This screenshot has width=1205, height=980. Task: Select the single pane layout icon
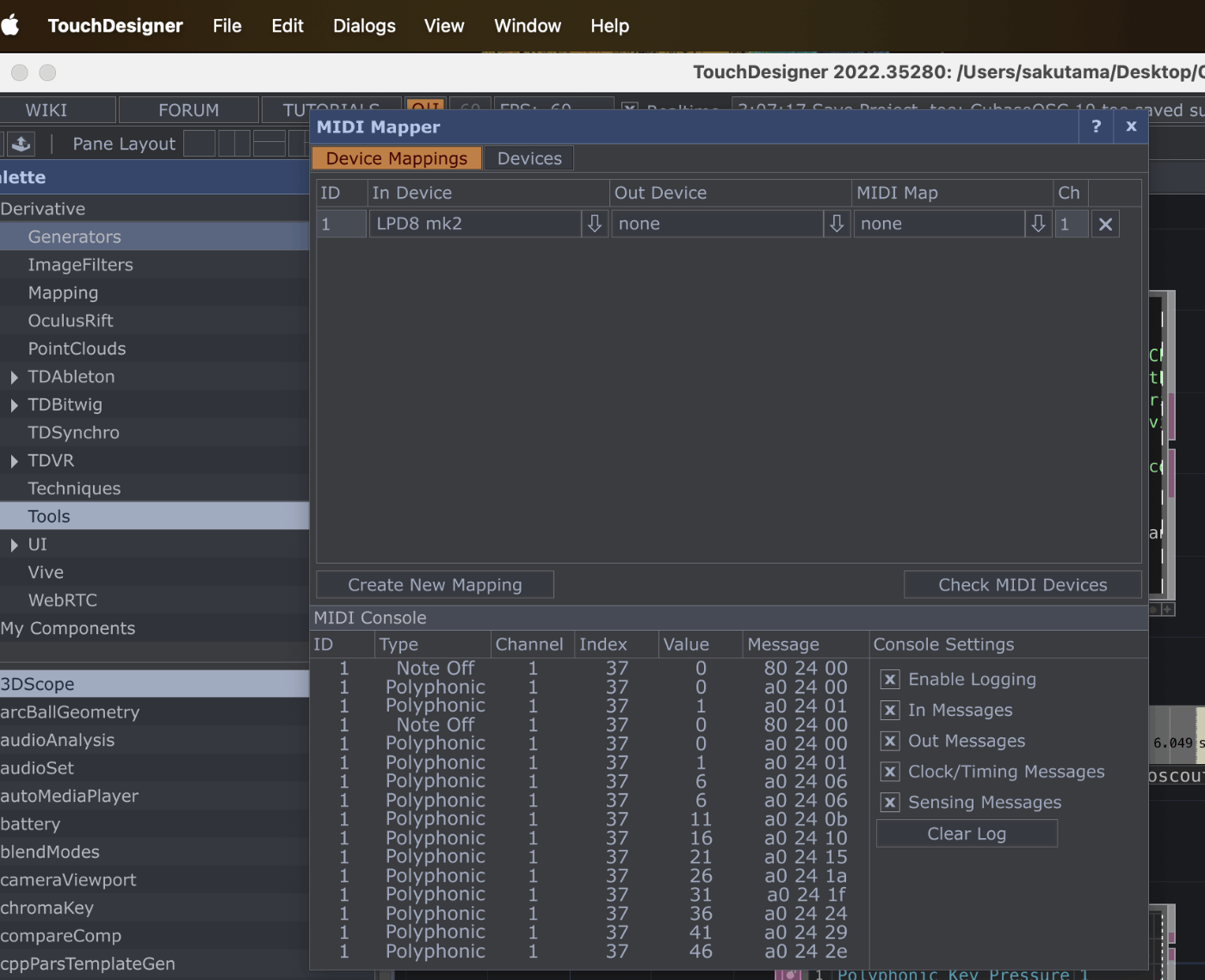click(199, 144)
